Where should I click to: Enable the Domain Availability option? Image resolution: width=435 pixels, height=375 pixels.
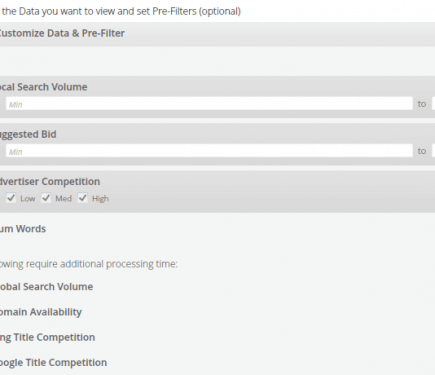pos(41,312)
